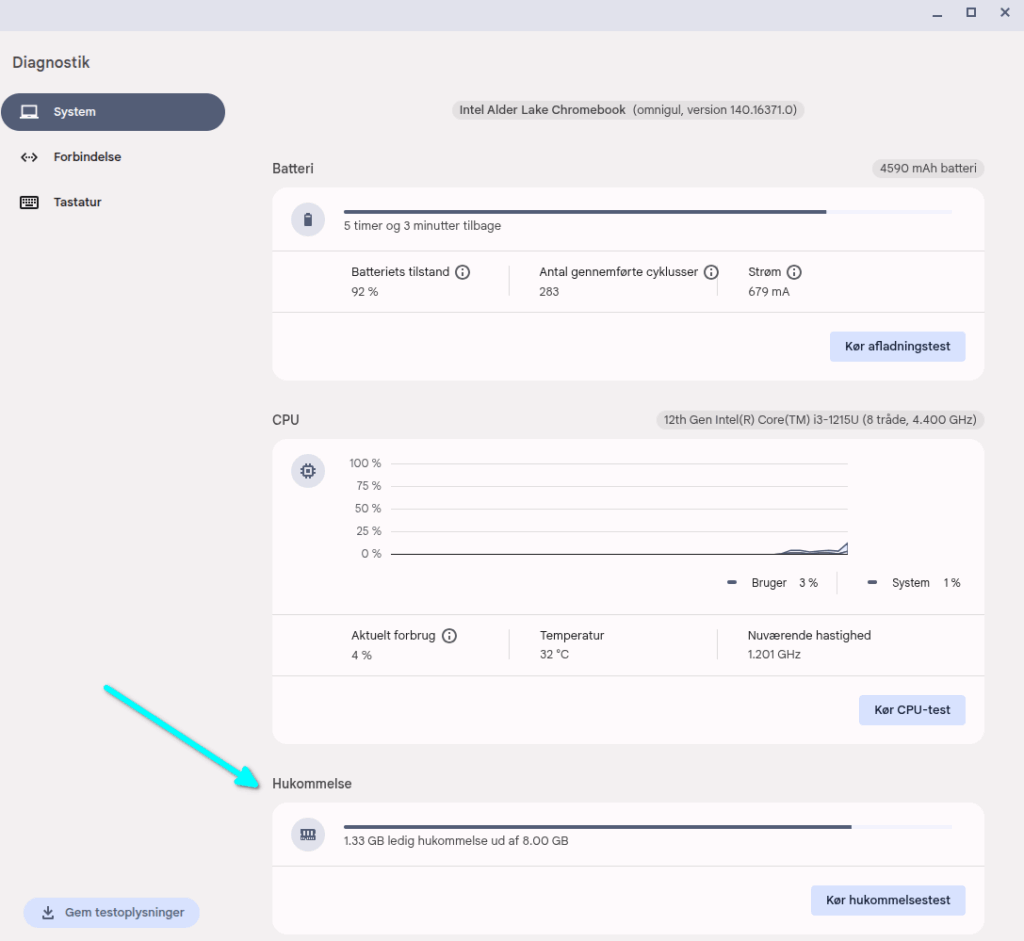Click info icon next to Antal gennemførte cyklusser

pos(711,272)
